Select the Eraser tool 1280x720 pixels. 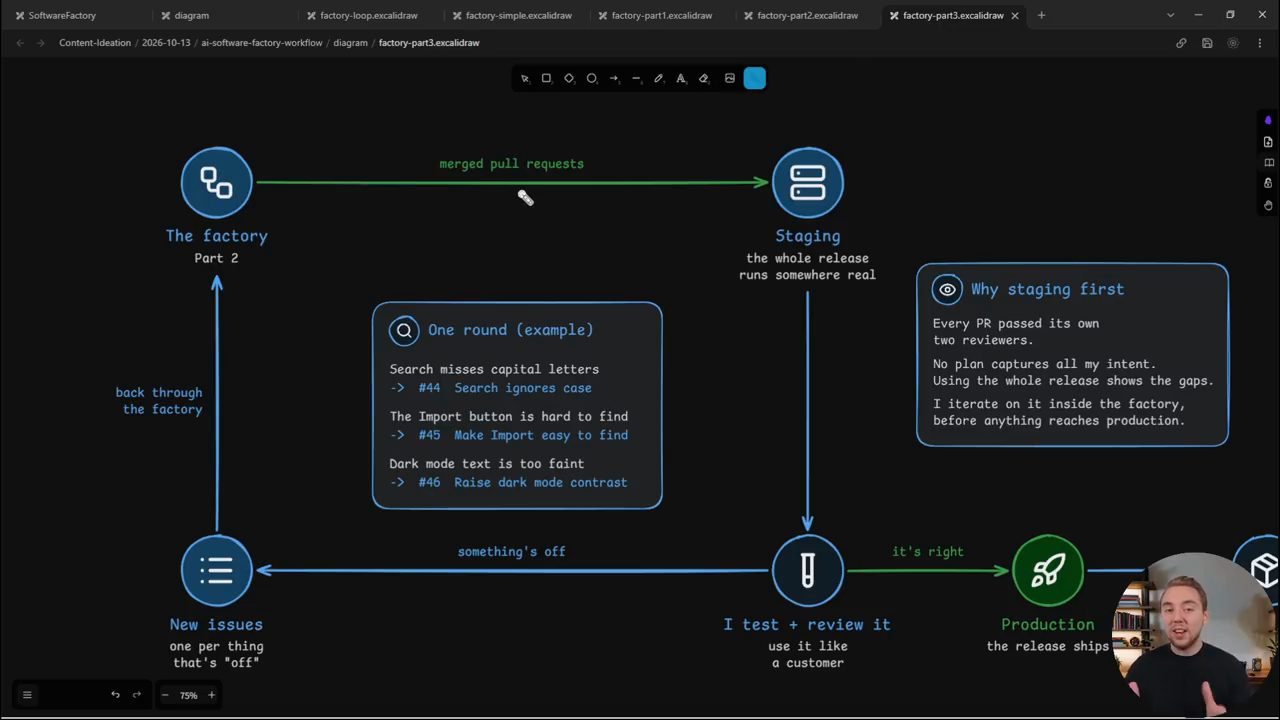click(703, 78)
